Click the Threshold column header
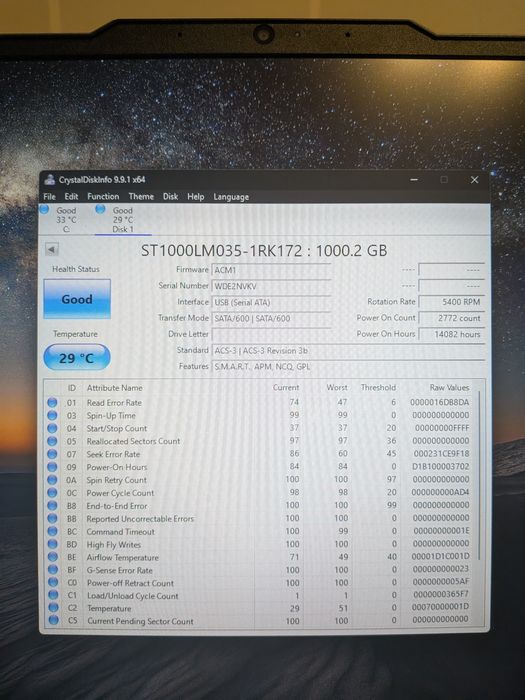Viewport: 525px width, 700px height. pos(378,388)
